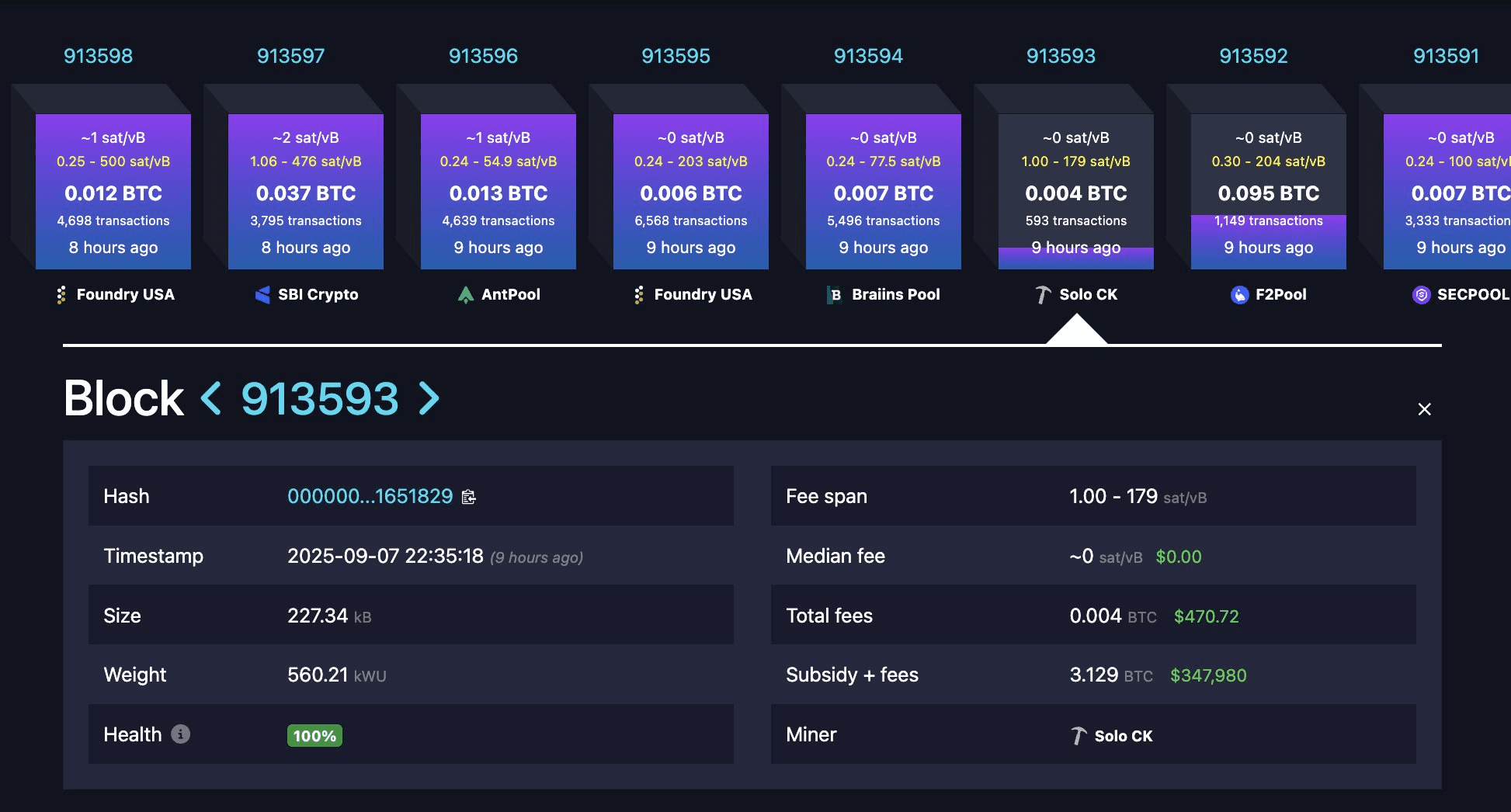Select the 0.095 BTC block cube
This screenshot has width=1511, height=812.
coord(1269,192)
